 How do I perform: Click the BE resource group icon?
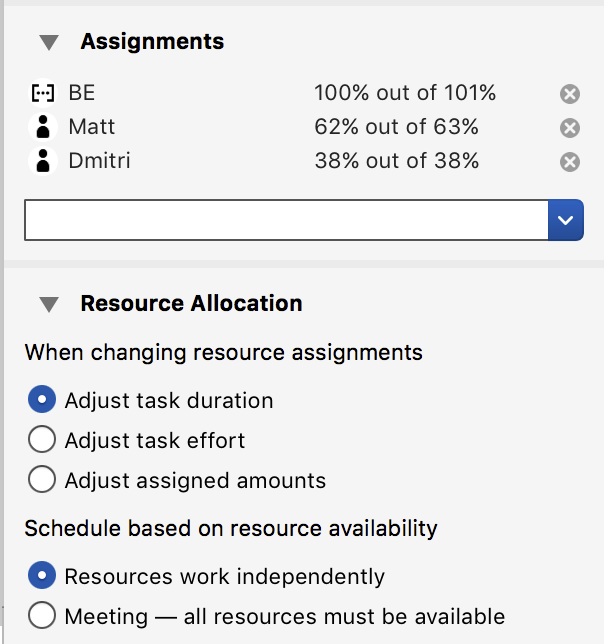click(43, 93)
